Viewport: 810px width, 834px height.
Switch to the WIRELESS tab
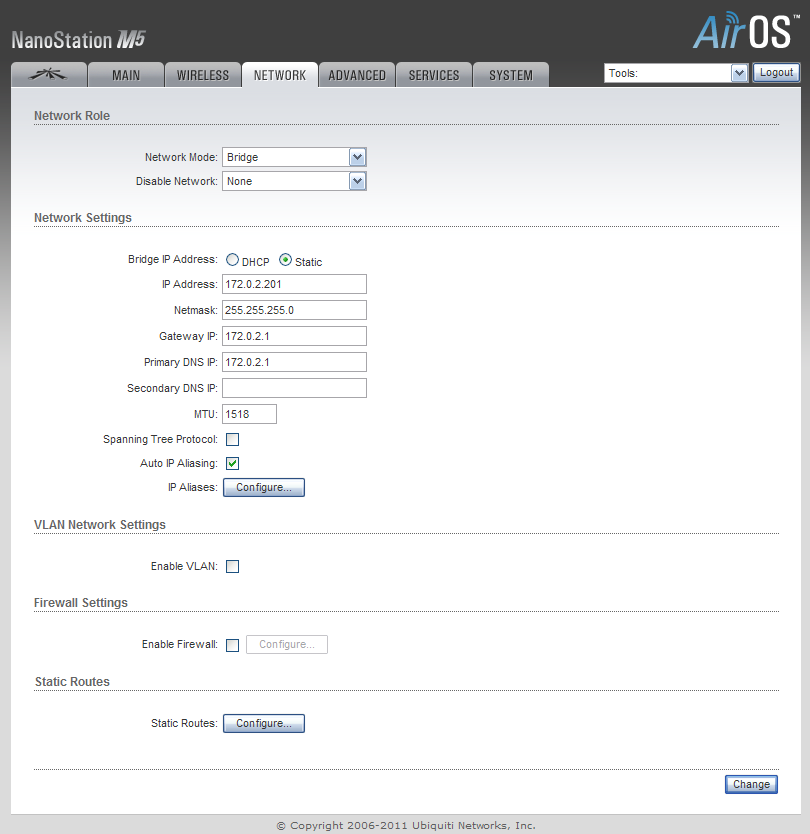pyautogui.click(x=203, y=74)
